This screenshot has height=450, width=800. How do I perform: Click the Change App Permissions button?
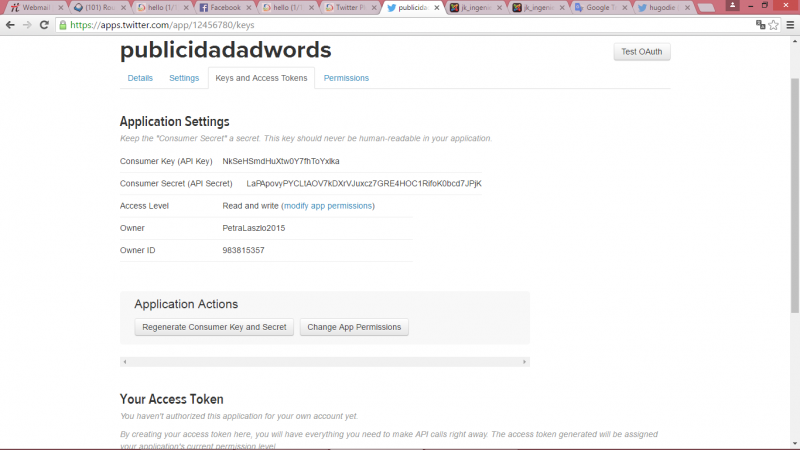pyautogui.click(x=354, y=327)
